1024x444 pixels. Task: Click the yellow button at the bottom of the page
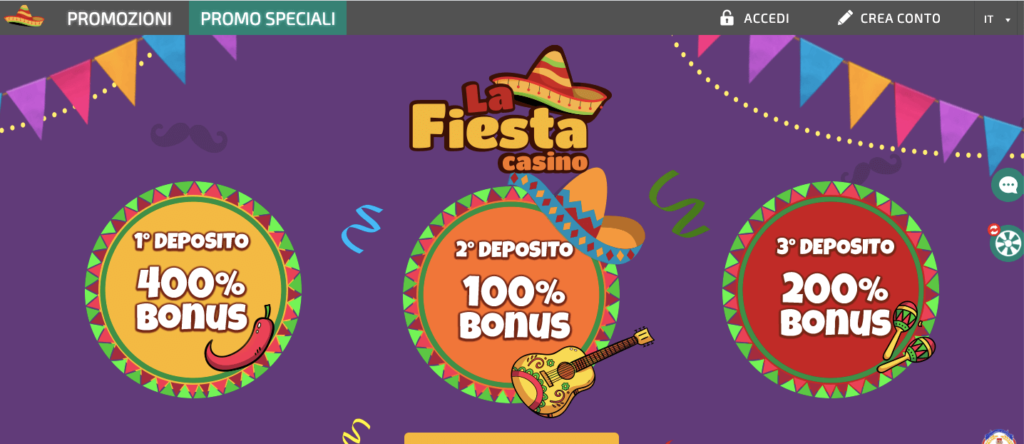point(511,438)
